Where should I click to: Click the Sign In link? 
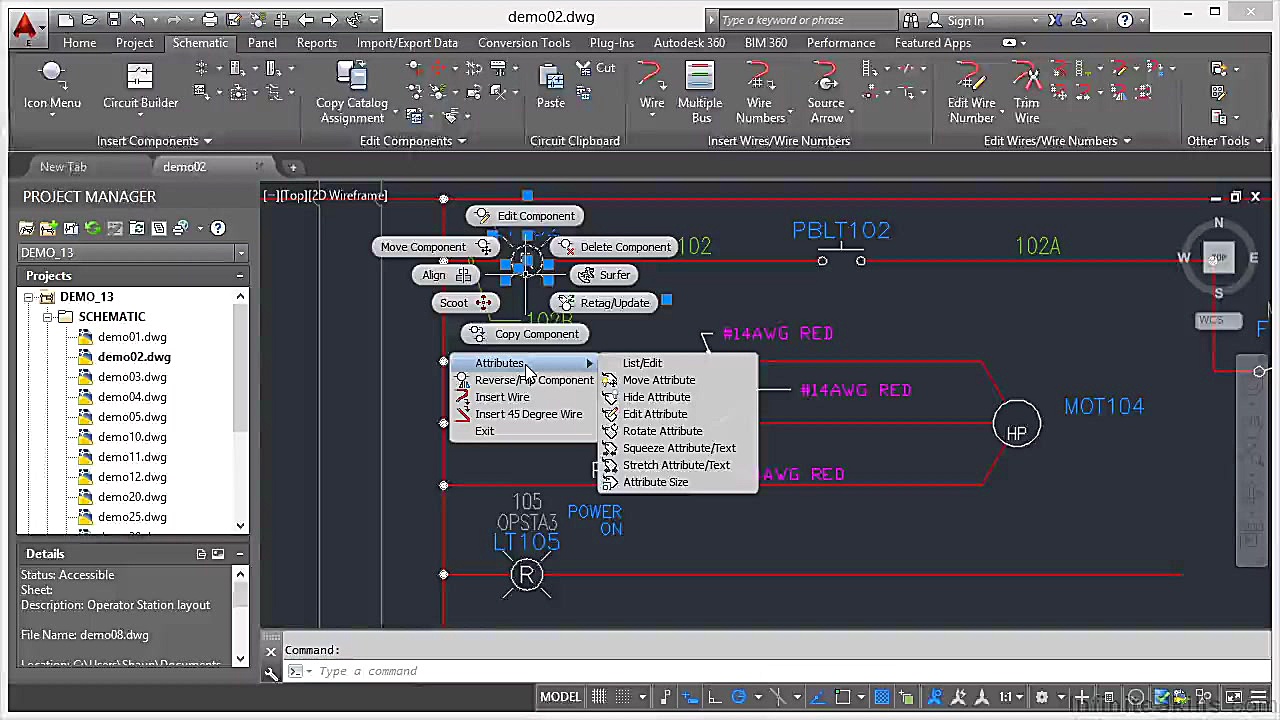[964, 20]
